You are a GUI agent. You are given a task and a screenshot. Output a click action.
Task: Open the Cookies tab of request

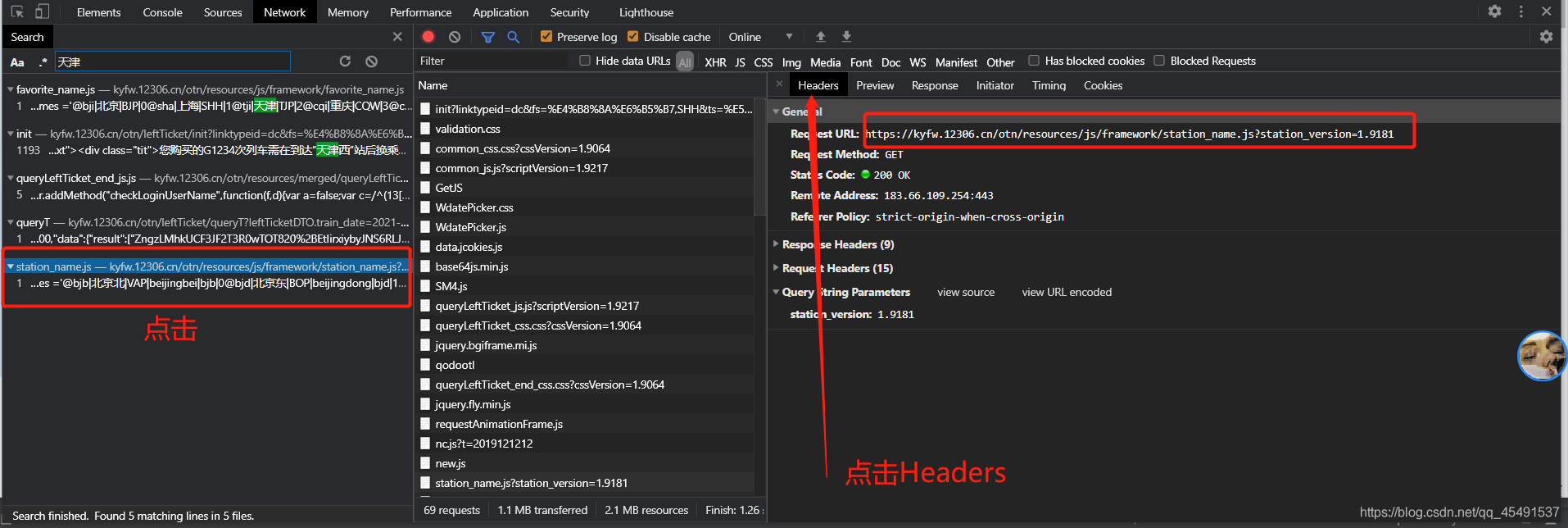tap(1103, 85)
